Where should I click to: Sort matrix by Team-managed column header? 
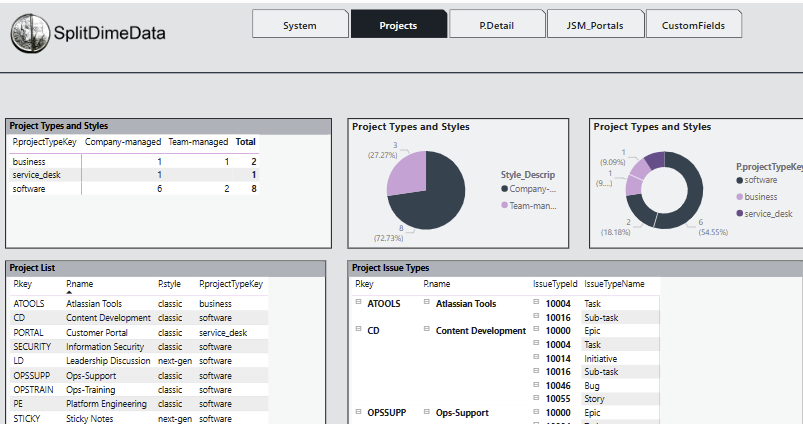[x=198, y=142]
